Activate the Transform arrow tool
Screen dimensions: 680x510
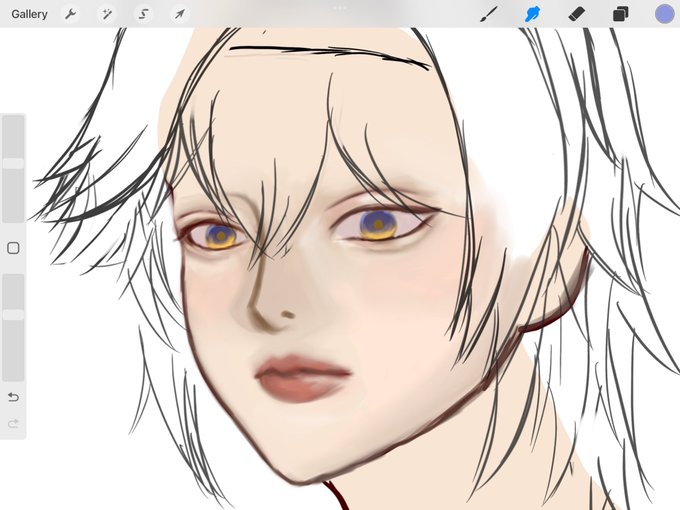pyautogui.click(x=180, y=14)
